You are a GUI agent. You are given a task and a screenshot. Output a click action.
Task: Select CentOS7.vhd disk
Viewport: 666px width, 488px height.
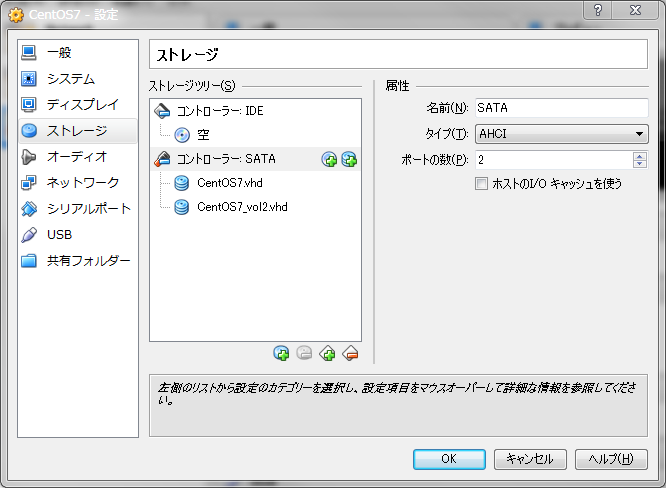[255, 183]
